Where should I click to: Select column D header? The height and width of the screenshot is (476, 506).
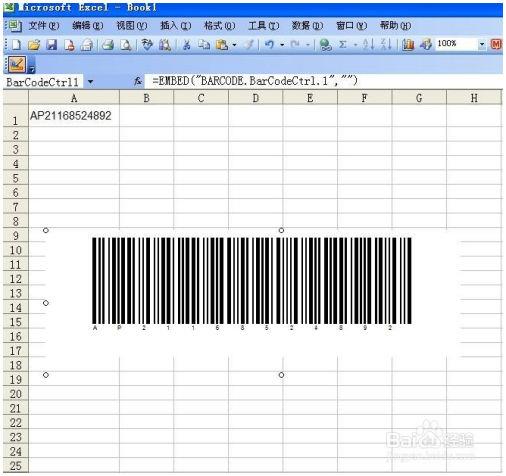255,98
